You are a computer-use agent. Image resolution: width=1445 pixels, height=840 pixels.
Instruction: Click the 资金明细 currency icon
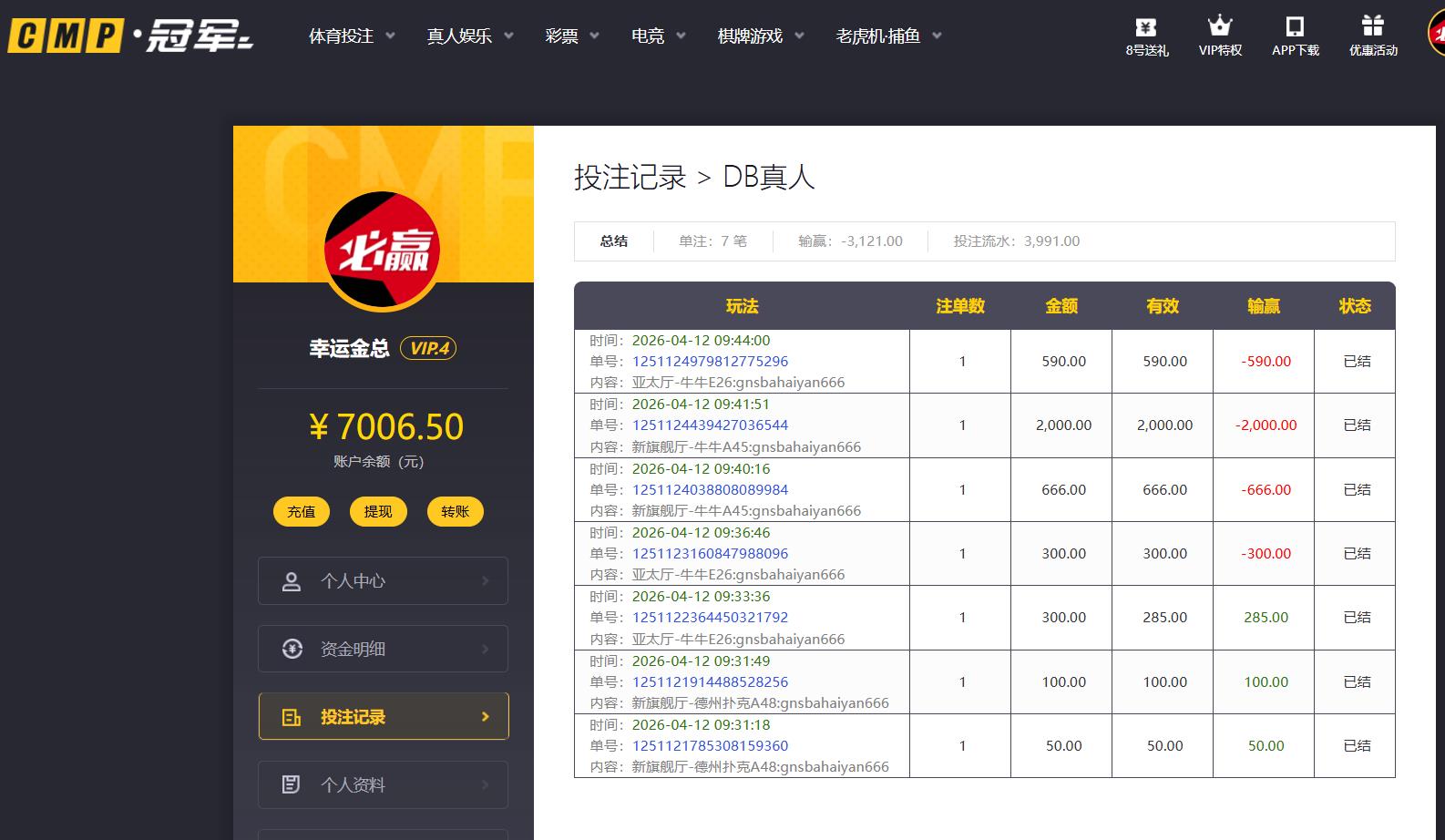point(292,649)
